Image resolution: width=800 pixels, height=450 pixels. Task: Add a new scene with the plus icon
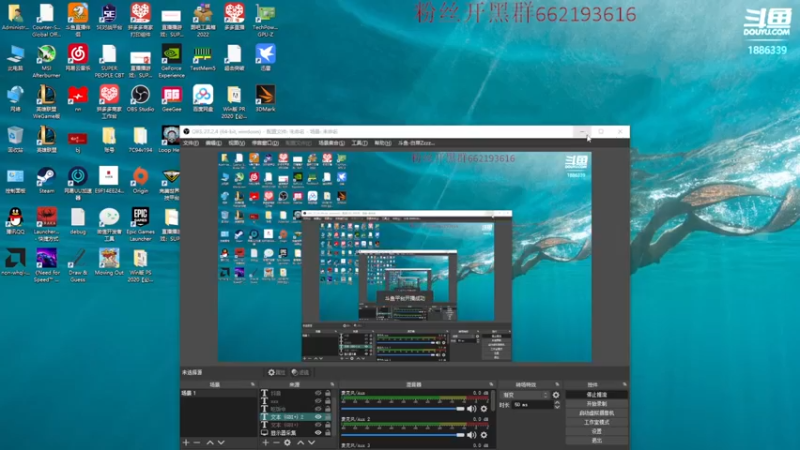186,443
